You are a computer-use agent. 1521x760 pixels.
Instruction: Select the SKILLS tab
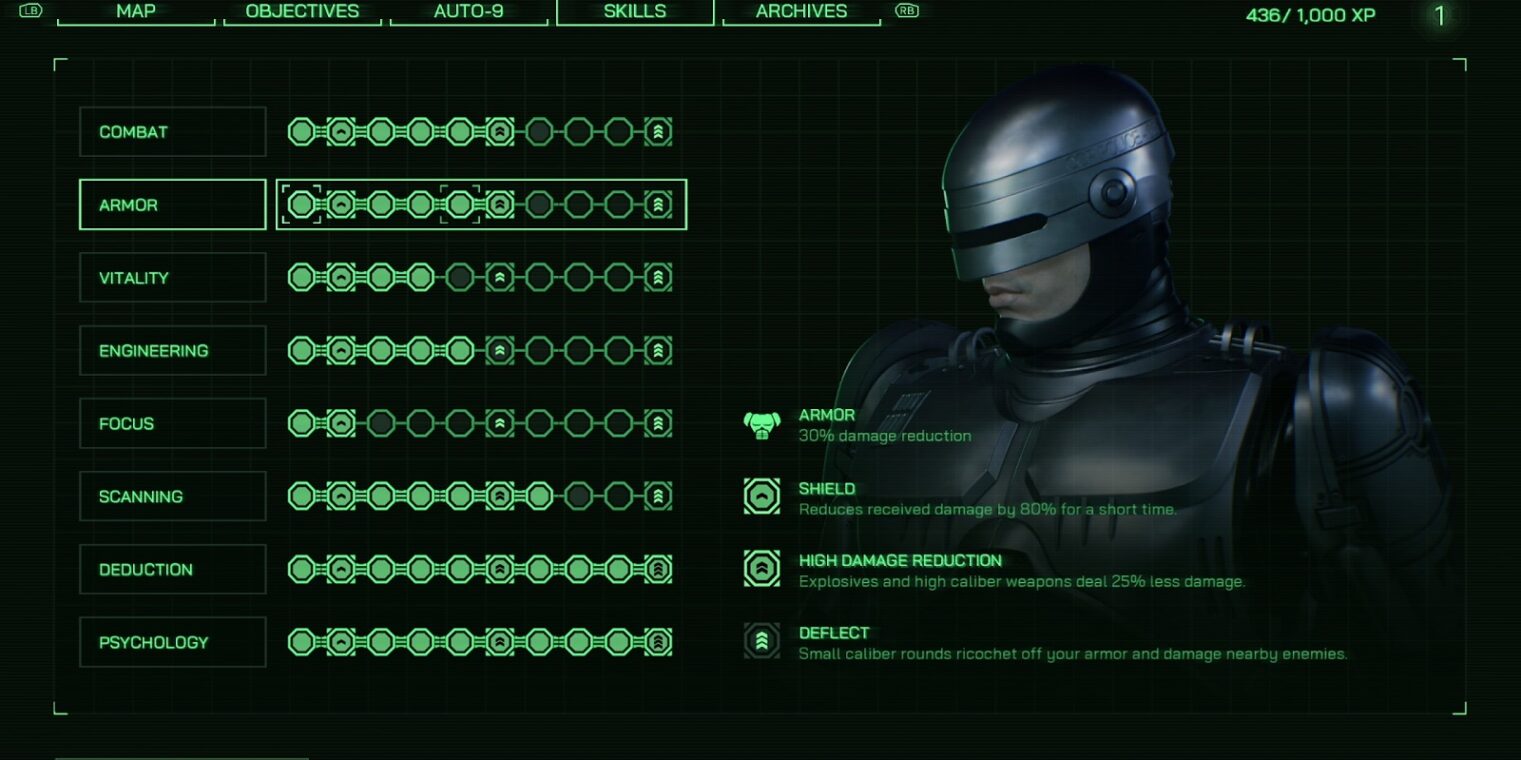(x=635, y=12)
